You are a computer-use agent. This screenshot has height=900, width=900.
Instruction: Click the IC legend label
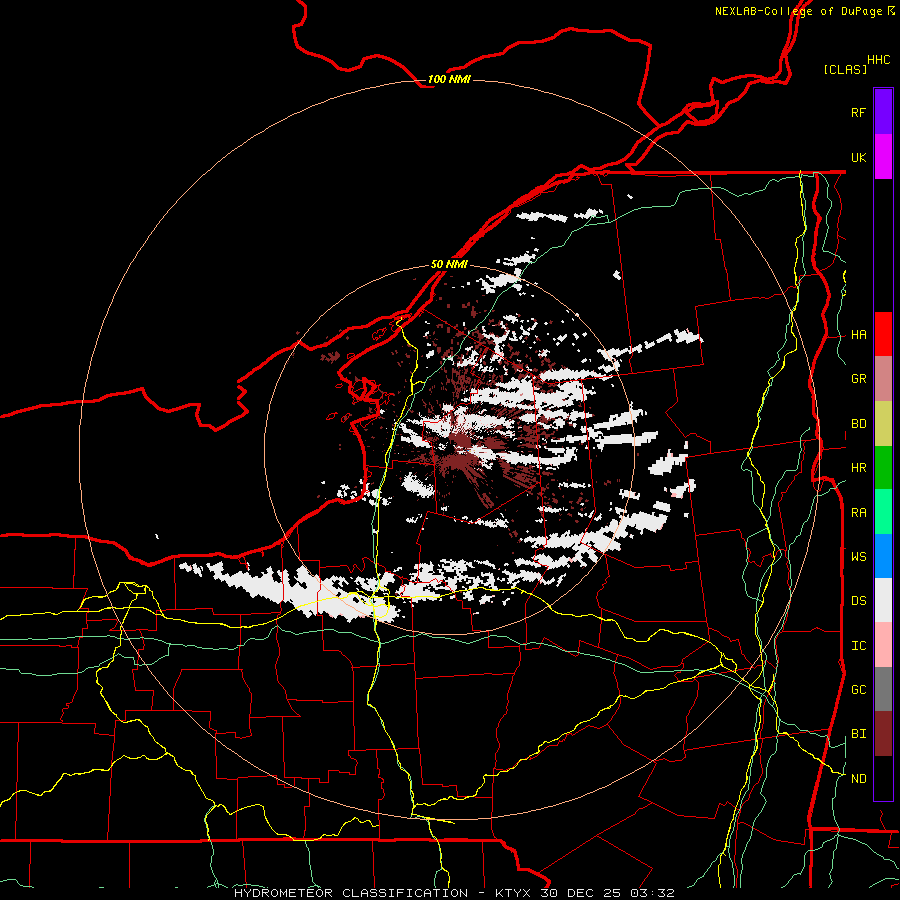point(858,646)
